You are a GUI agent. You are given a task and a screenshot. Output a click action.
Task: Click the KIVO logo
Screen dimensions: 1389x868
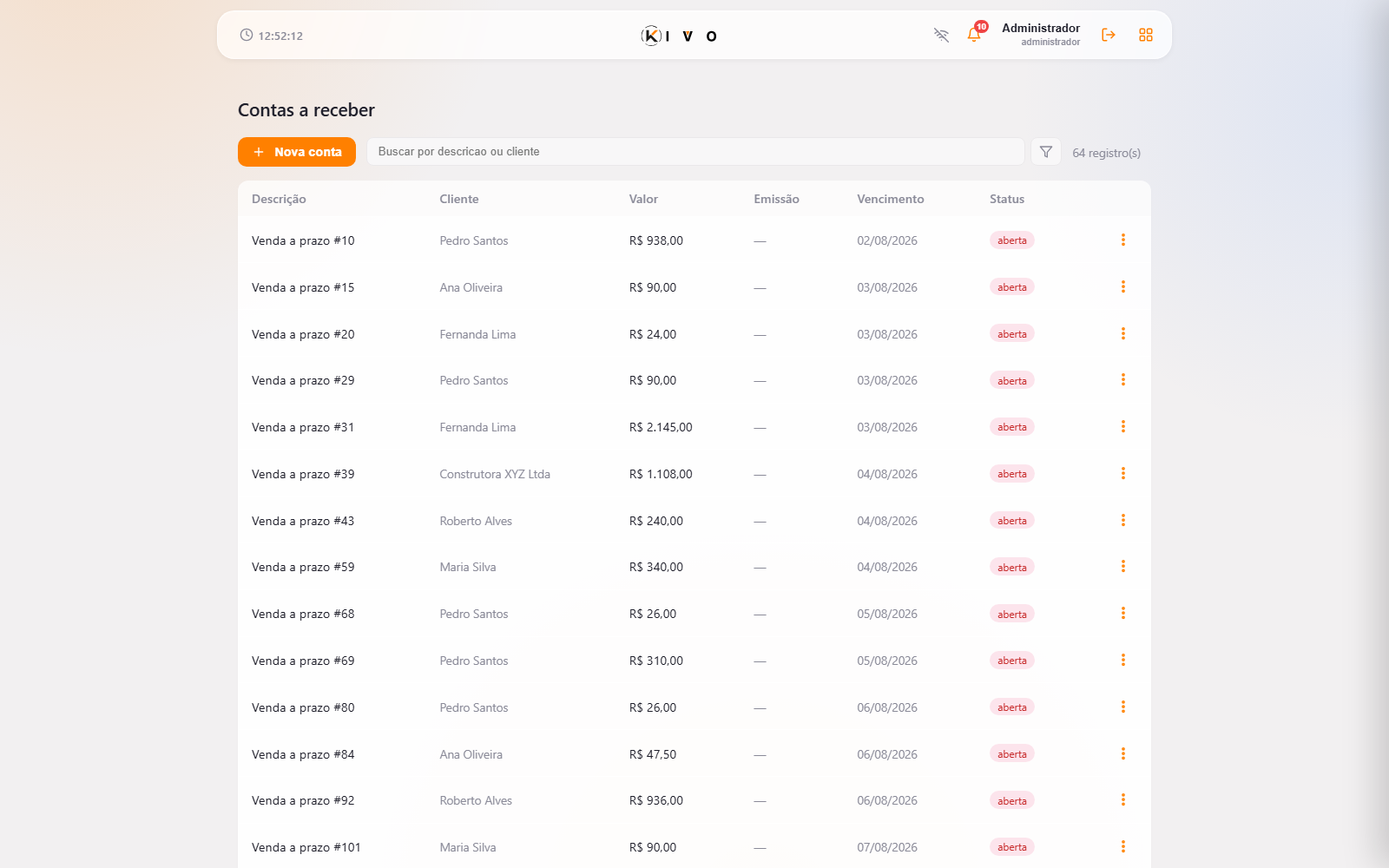click(680, 36)
